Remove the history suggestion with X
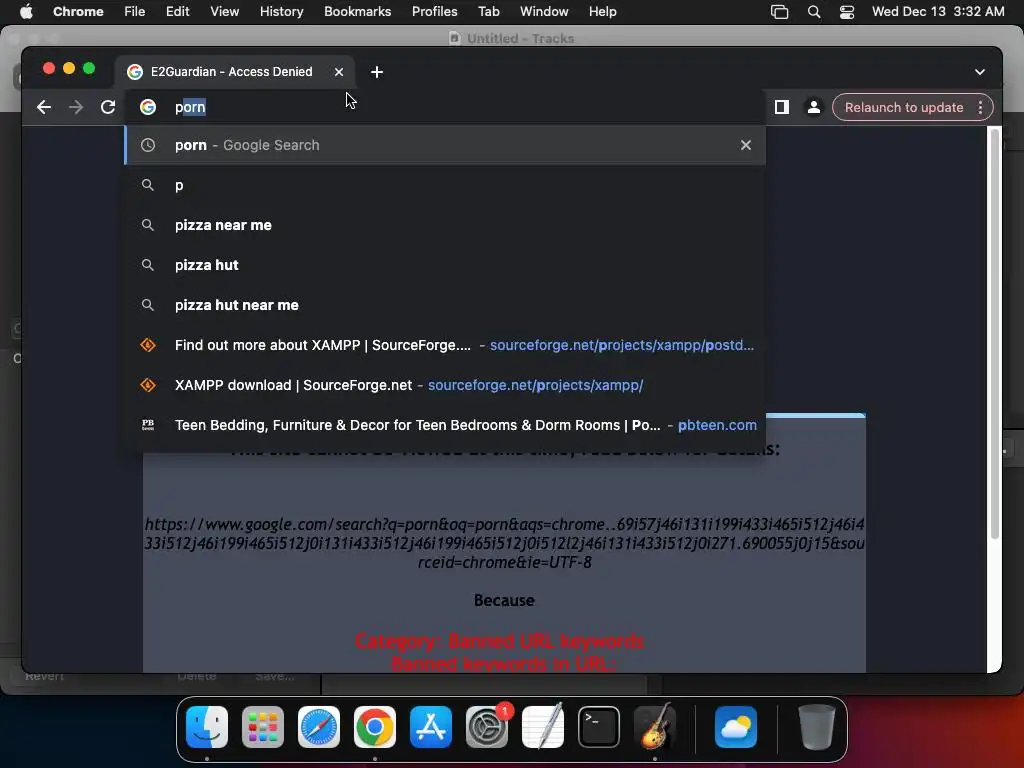This screenshot has width=1024, height=768. point(746,145)
